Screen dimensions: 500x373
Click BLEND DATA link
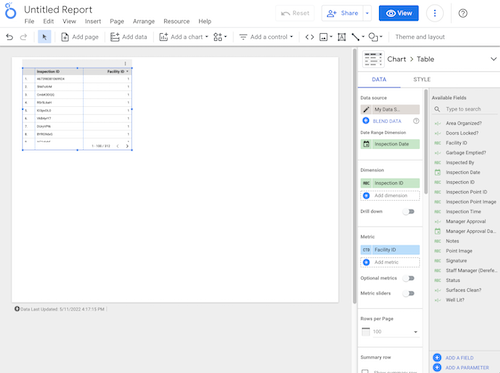(387, 121)
